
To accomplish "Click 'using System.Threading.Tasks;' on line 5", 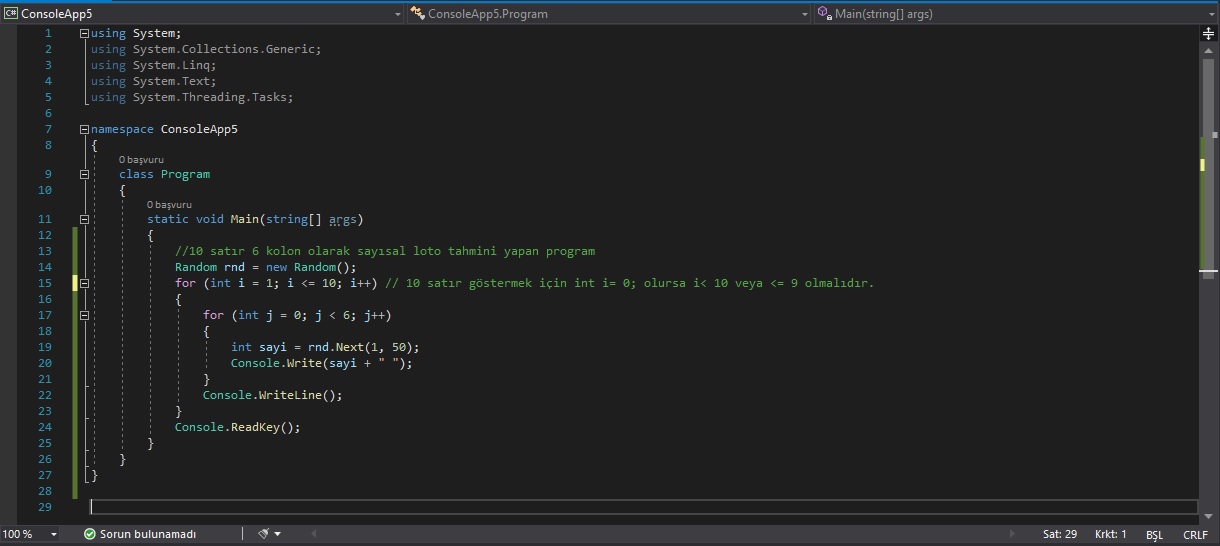I will click(192, 97).
